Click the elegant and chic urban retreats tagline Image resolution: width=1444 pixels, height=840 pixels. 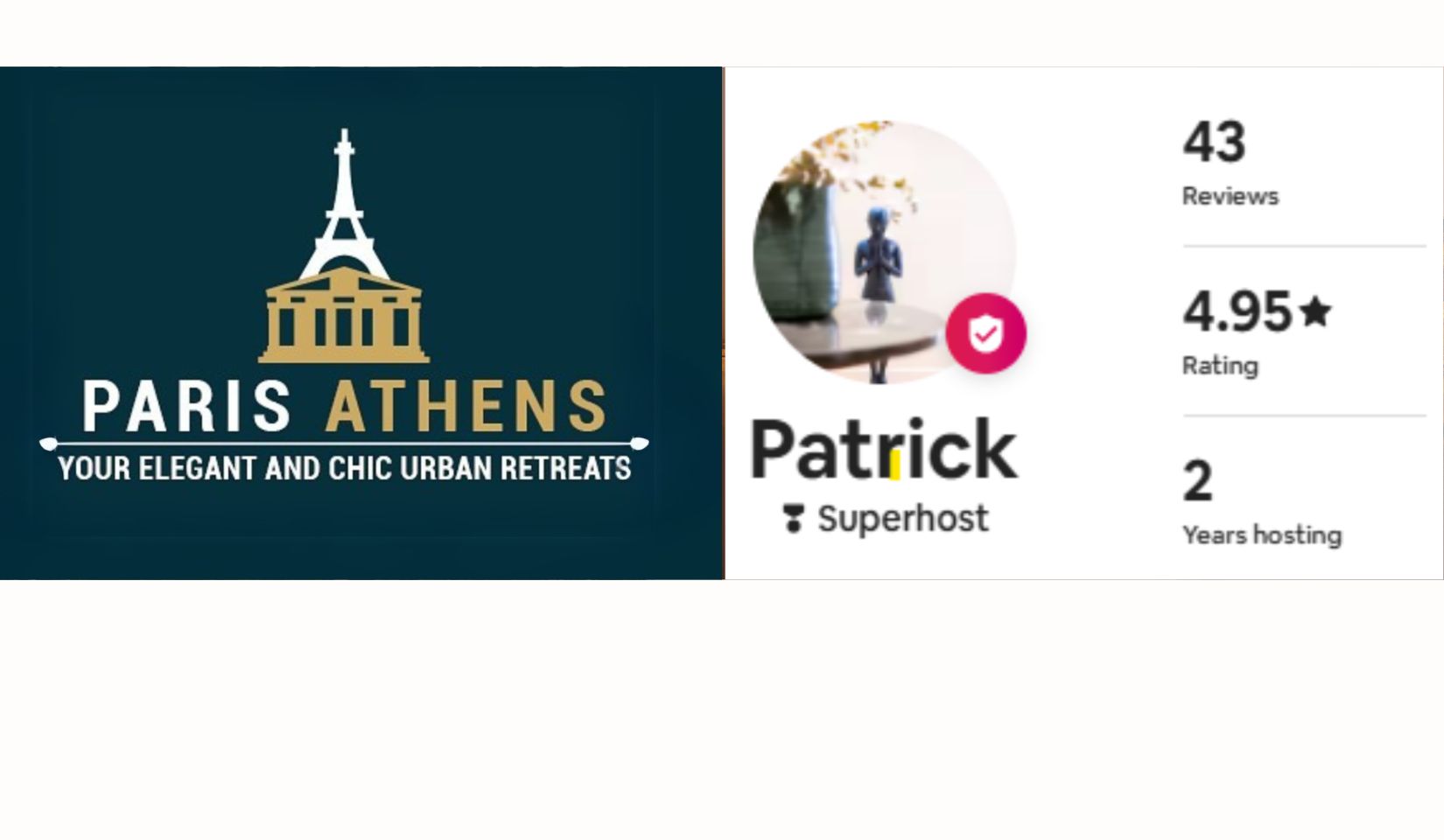click(344, 468)
